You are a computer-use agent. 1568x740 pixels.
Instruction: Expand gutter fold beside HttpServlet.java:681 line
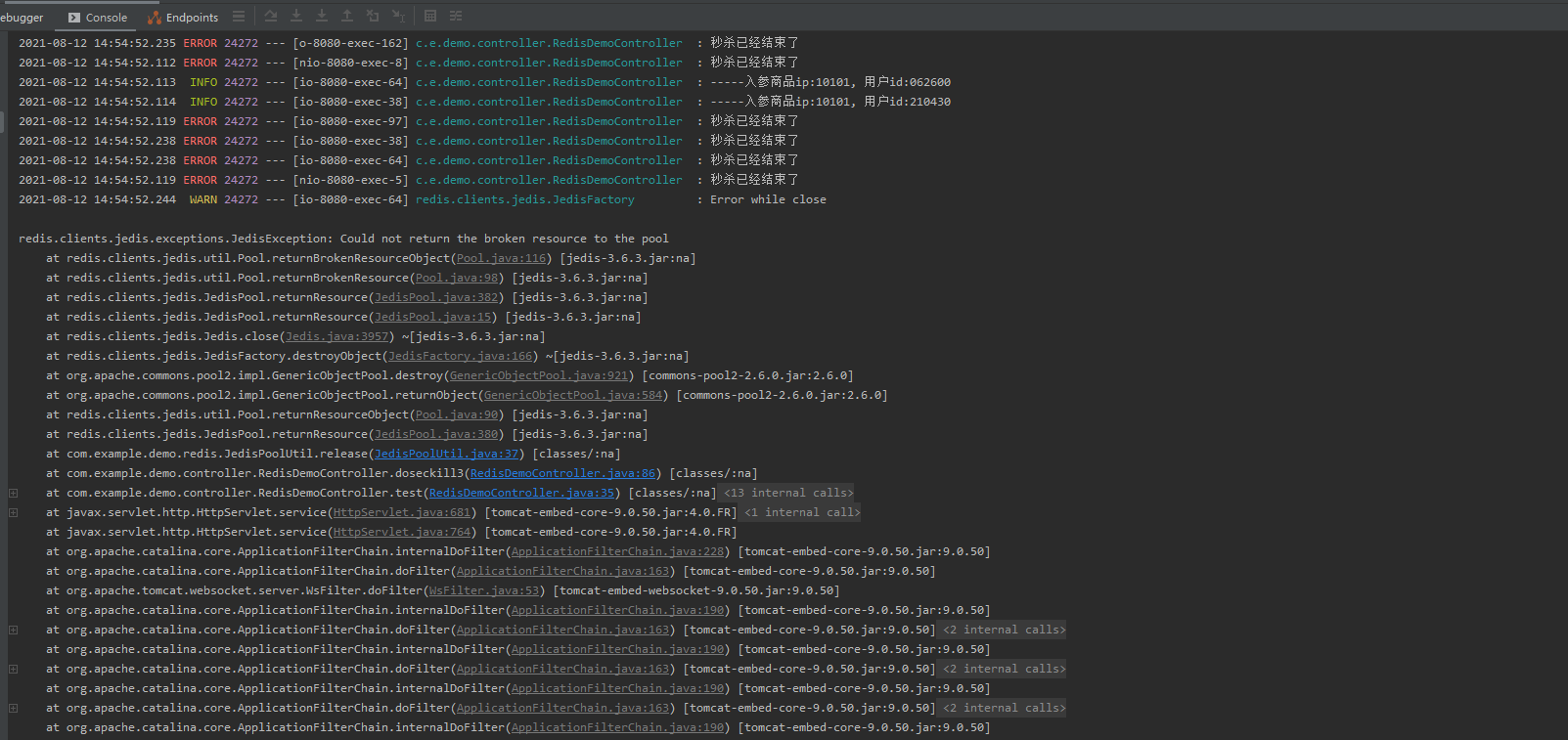coord(13,512)
